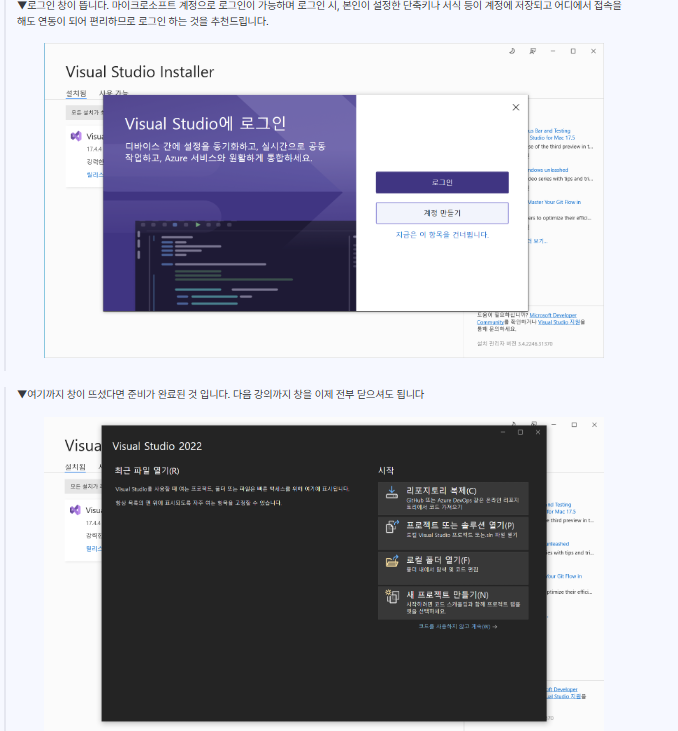The image size is (678, 731).
Task: Click the new project icon beside 새 프로젝트 만들기
Action: (x=392, y=597)
